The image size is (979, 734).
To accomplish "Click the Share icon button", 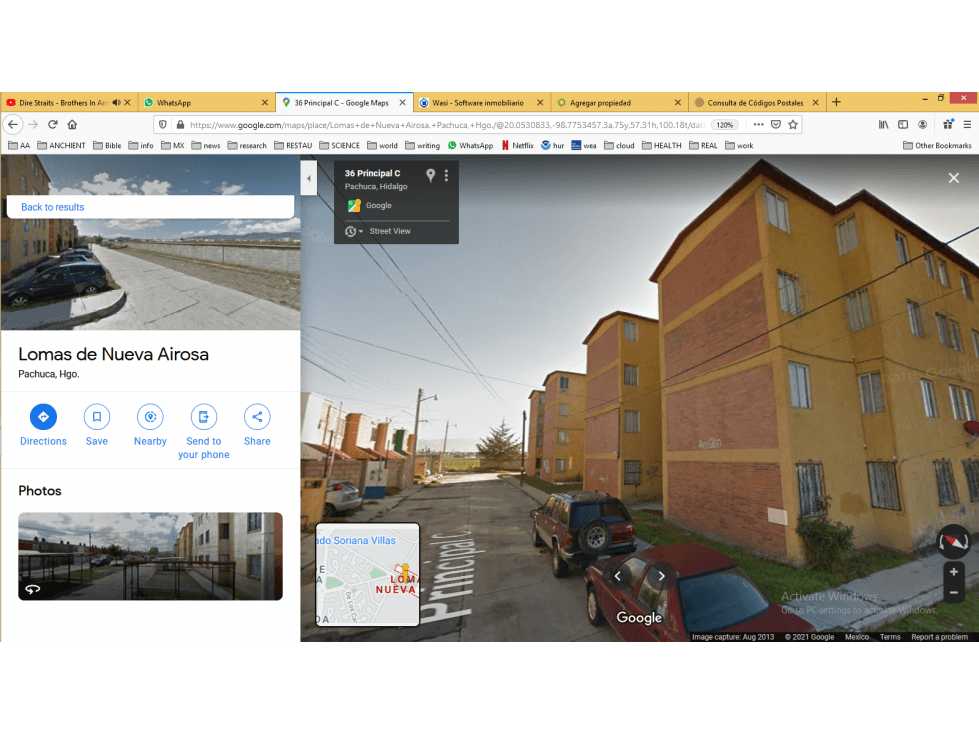I will 257,417.
